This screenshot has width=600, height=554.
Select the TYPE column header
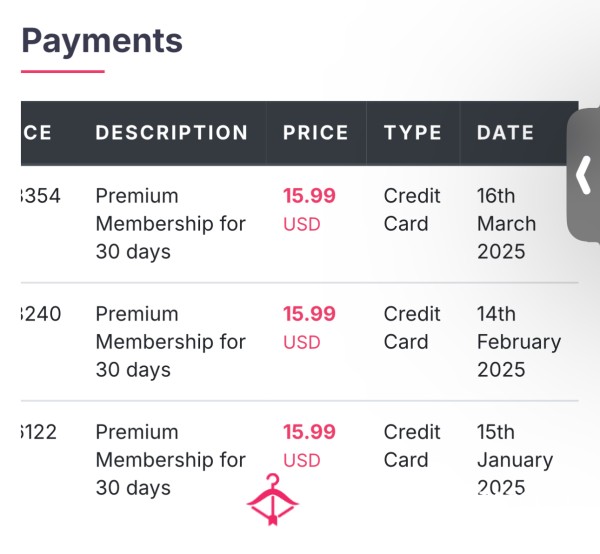click(x=412, y=133)
